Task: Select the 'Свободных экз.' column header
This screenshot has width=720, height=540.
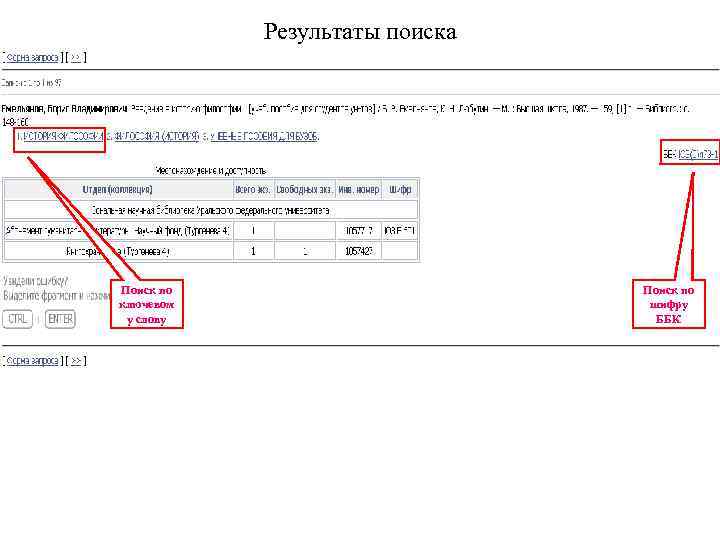Action: (305, 189)
